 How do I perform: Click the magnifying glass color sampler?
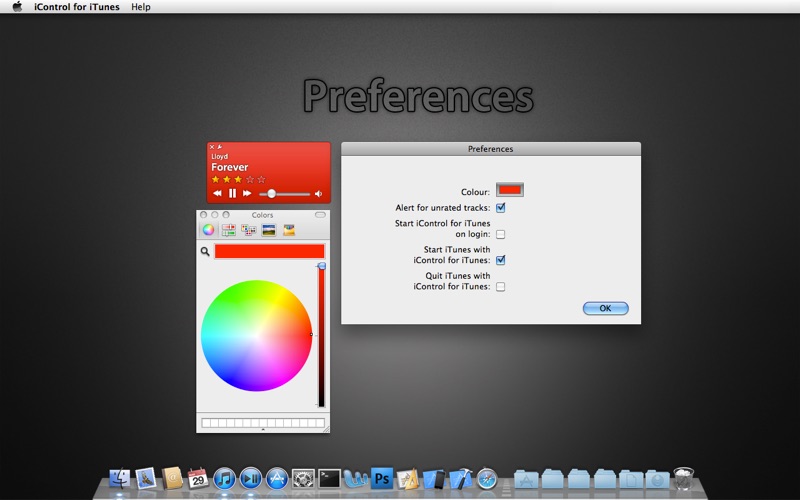tap(205, 252)
